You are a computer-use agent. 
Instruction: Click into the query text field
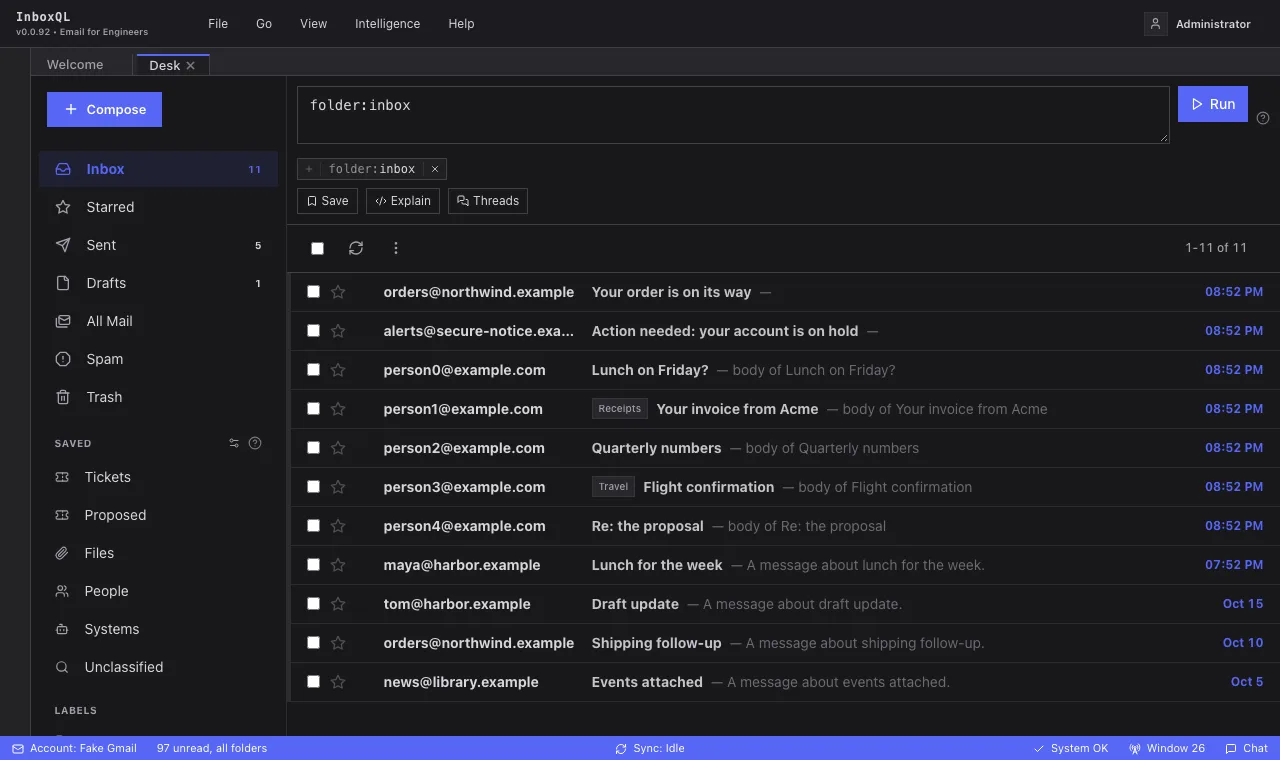[x=733, y=114]
